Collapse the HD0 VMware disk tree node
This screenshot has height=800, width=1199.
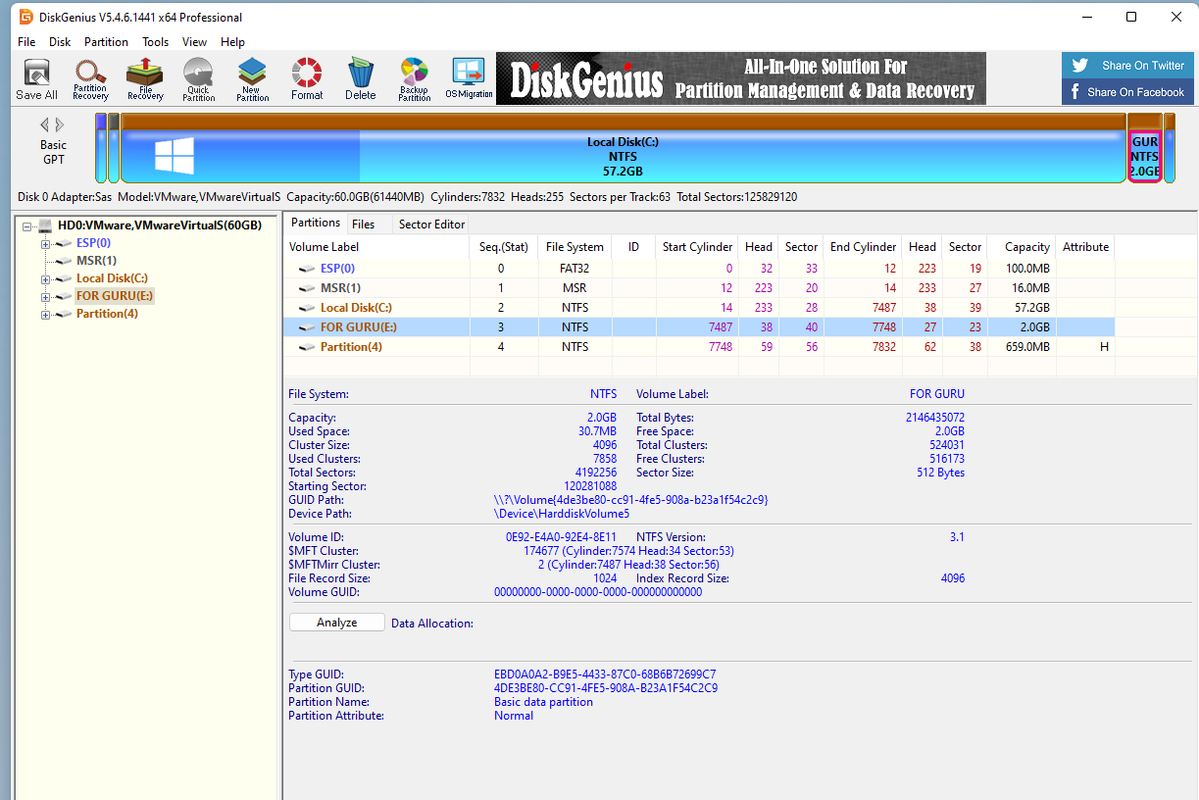[27, 226]
